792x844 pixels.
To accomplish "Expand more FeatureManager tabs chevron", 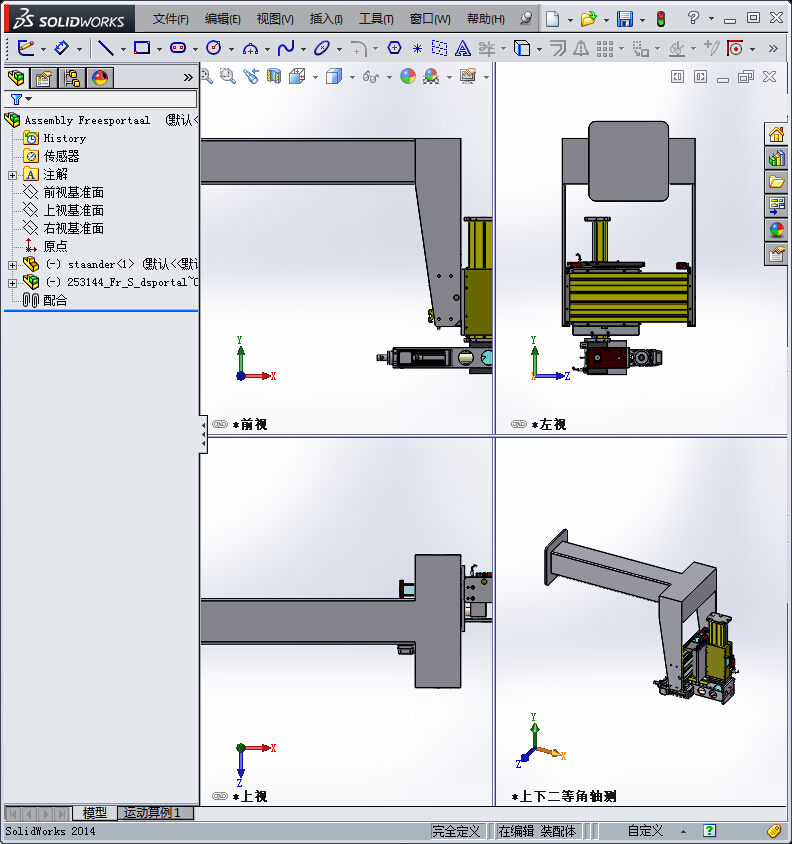I will click(188, 78).
